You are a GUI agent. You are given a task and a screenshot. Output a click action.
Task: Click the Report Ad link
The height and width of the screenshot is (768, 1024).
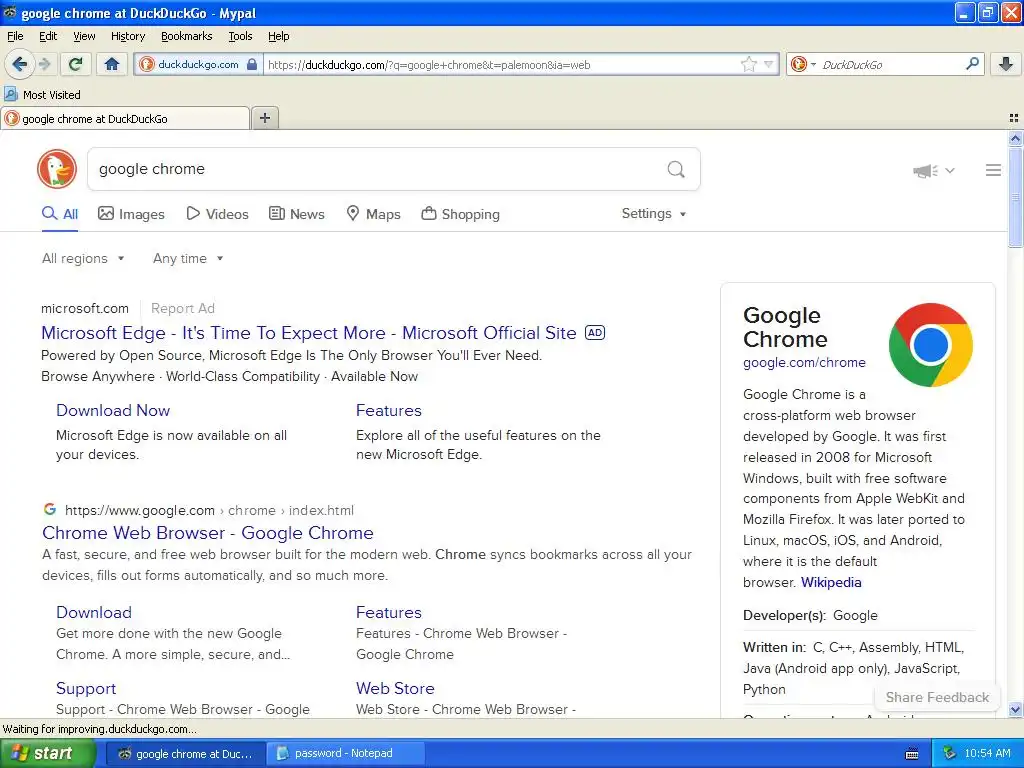pyautogui.click(x=183, y=308)
